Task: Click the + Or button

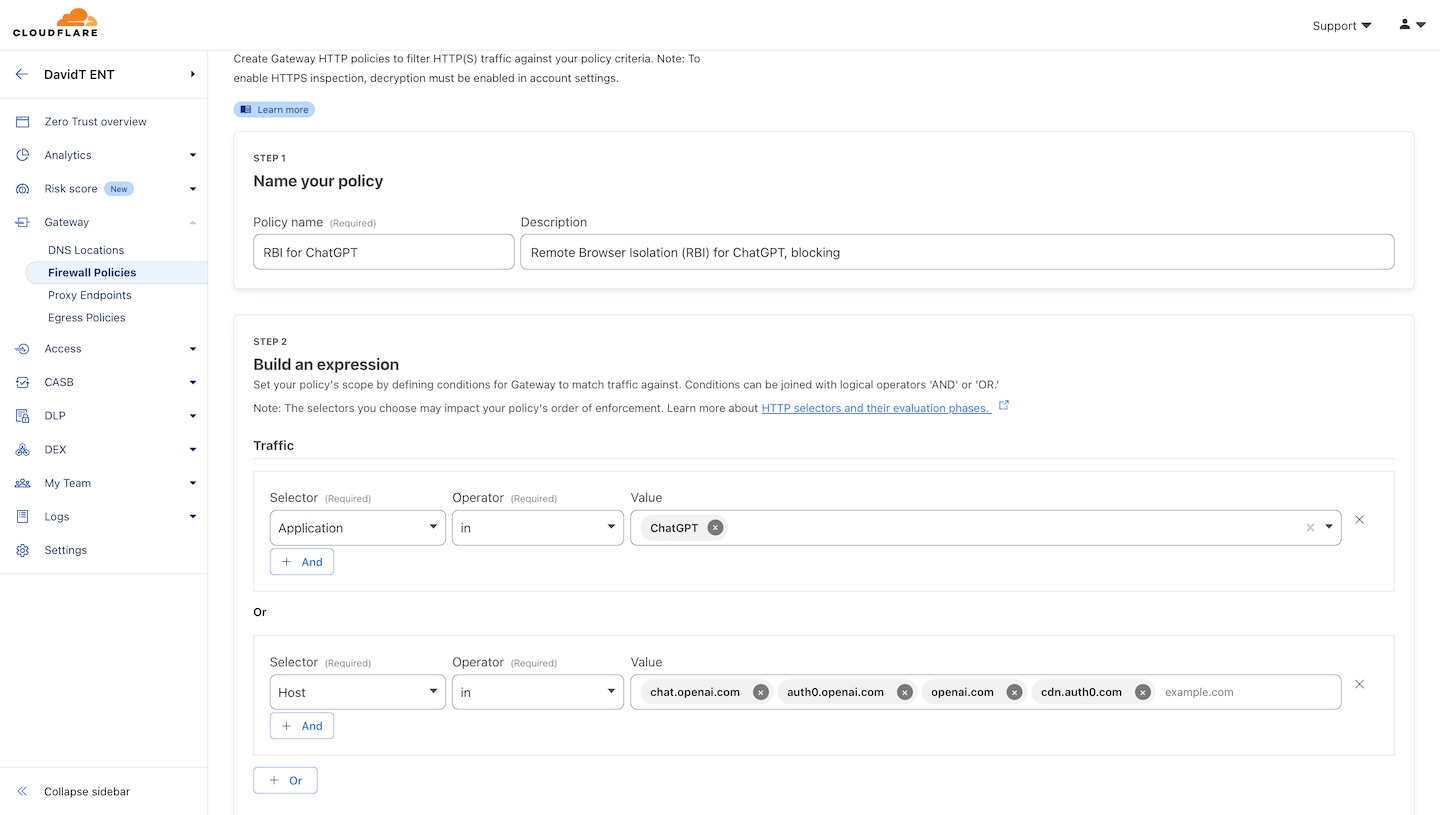Action: [285, 780]
